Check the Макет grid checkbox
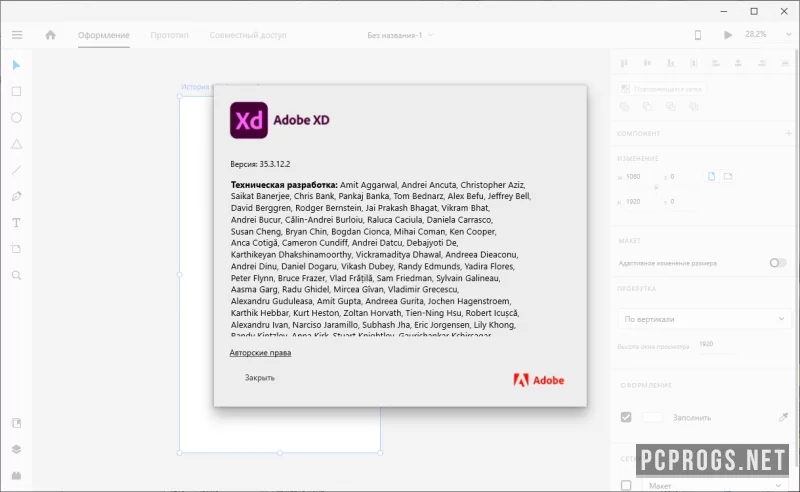This screenshot has height=492, width=800. tap(626, 485)
